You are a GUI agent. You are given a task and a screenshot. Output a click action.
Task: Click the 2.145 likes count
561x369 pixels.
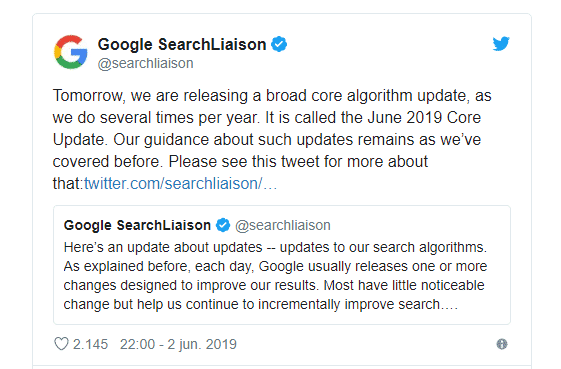[x=90, y=344]
